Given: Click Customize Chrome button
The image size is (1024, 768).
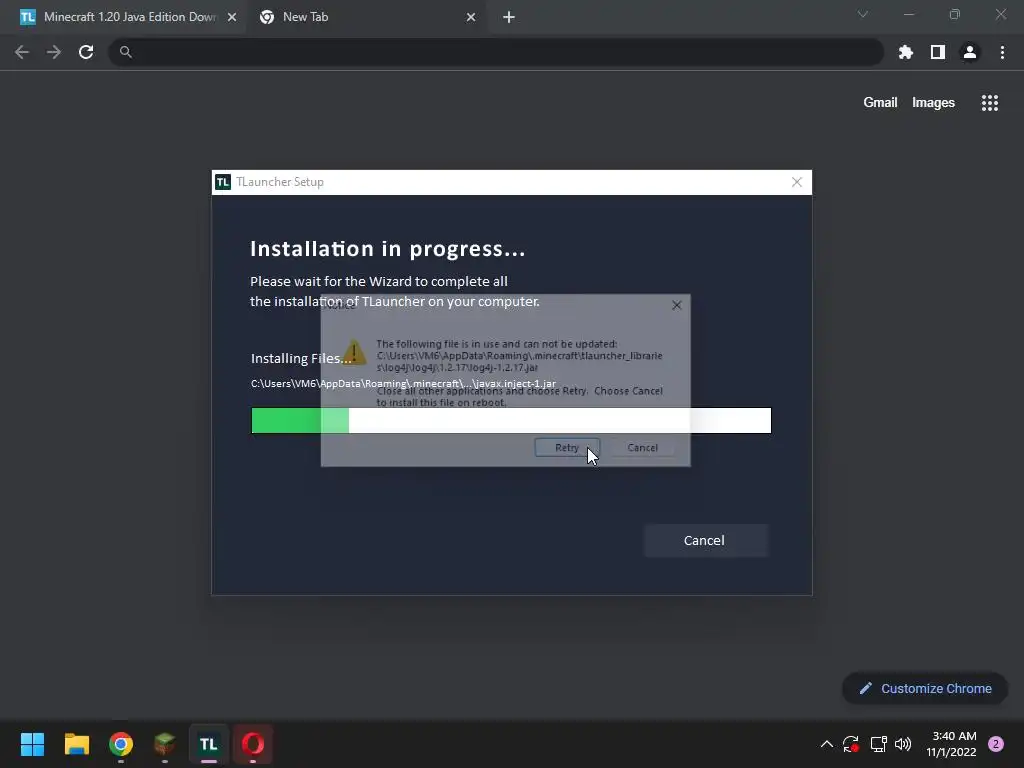Looking at the screenshot, I should click(925, 688).
